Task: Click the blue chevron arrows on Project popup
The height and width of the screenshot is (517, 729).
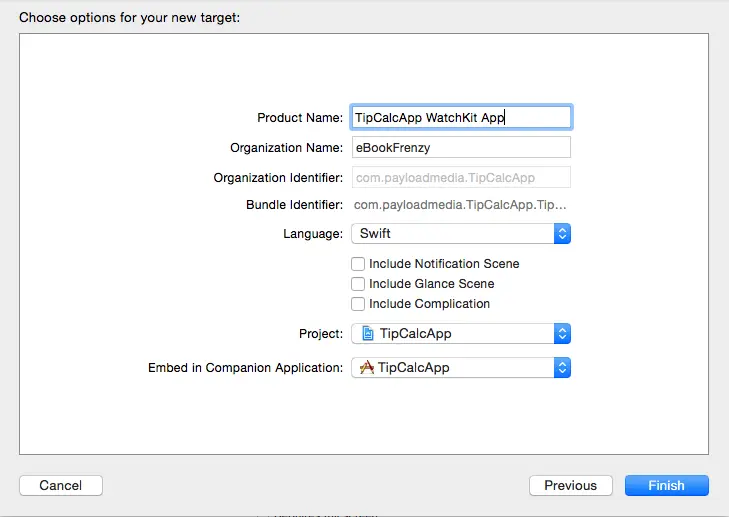Action: (x=562, y=334)
